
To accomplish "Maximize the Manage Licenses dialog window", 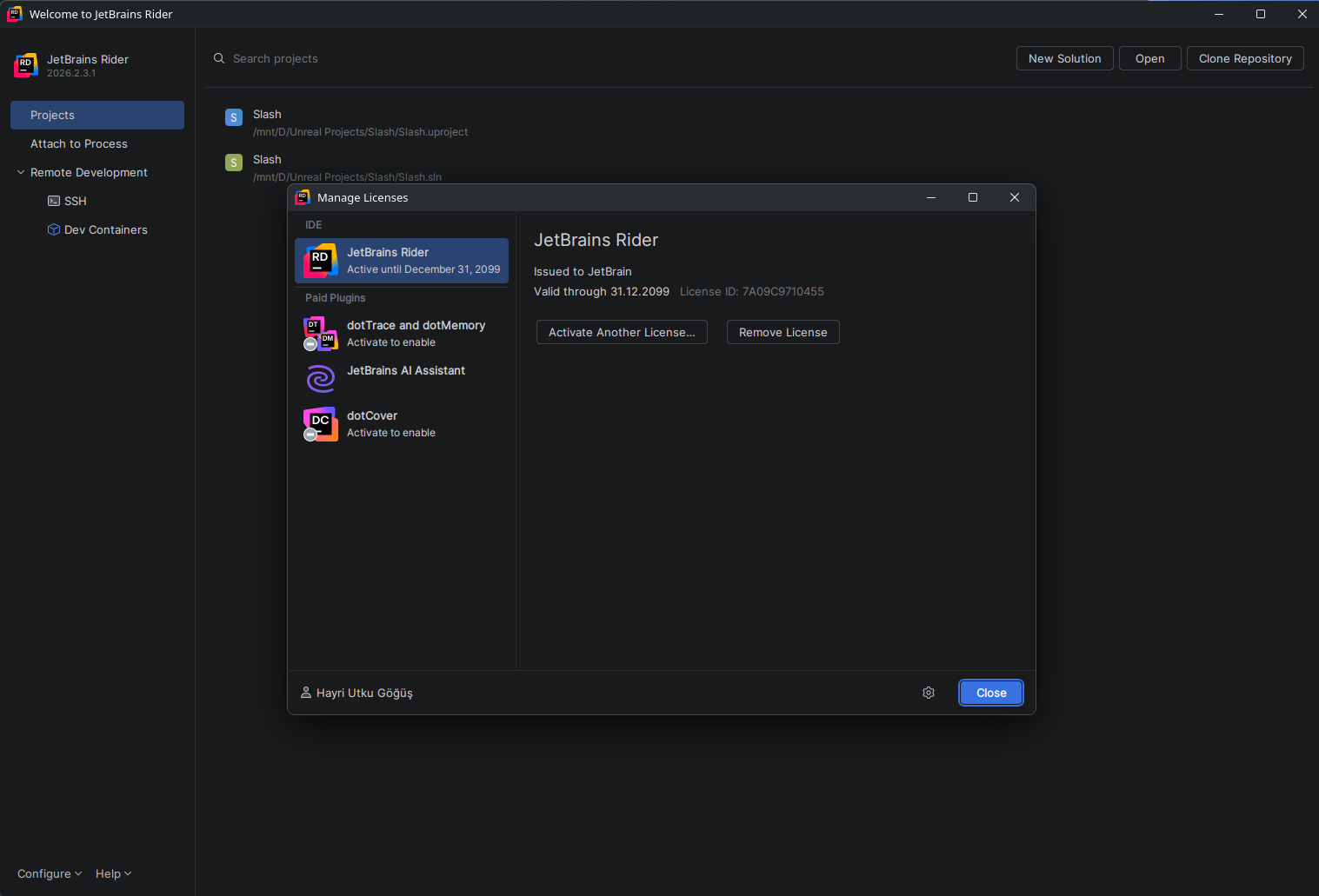I will [x=973, y=197].
